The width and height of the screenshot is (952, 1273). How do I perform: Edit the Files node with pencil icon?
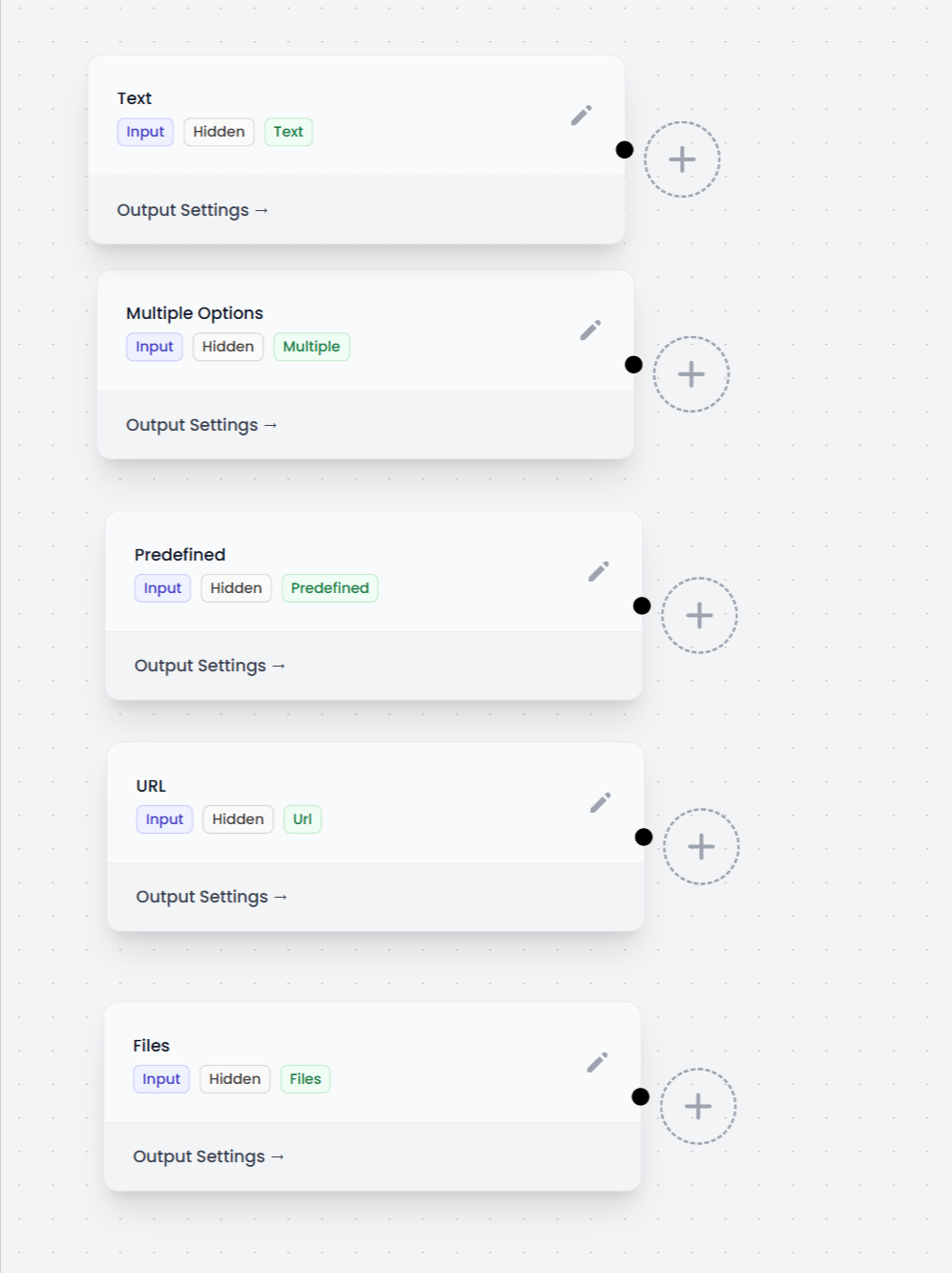pos(598,1063)
